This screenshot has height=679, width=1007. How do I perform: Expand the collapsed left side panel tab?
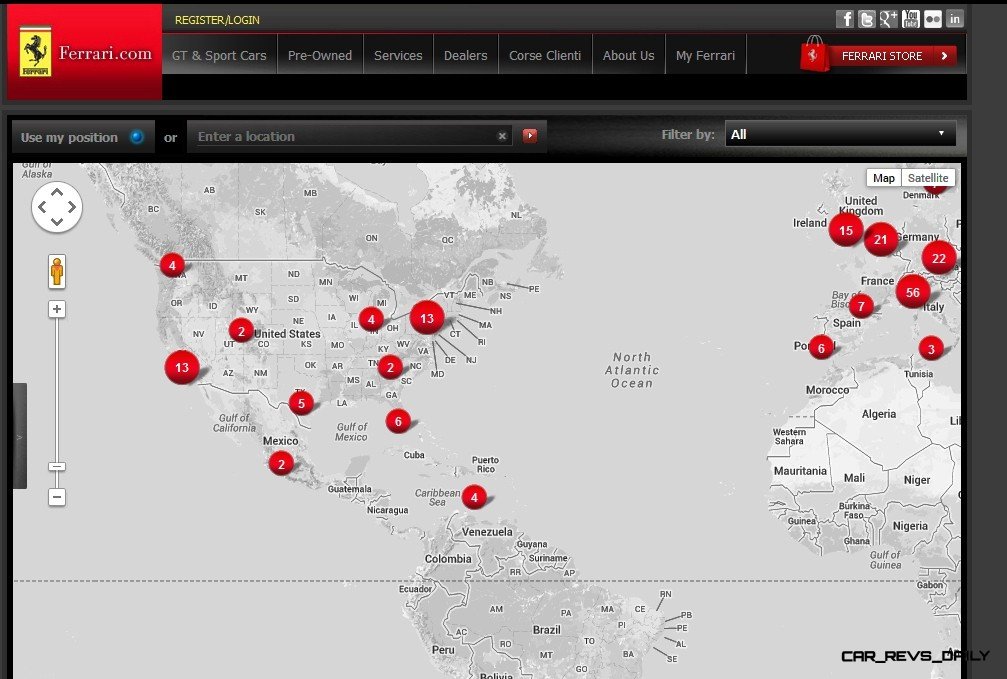(x=20, y=436)
